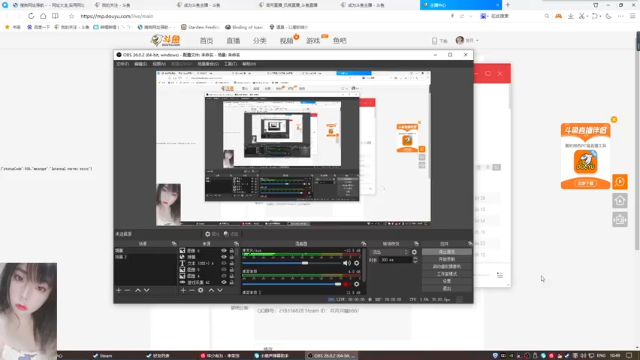The width and height of the screenshot is (640, 360).
Task: Remove selected scene with the minus button
Action: click(127, 290)
